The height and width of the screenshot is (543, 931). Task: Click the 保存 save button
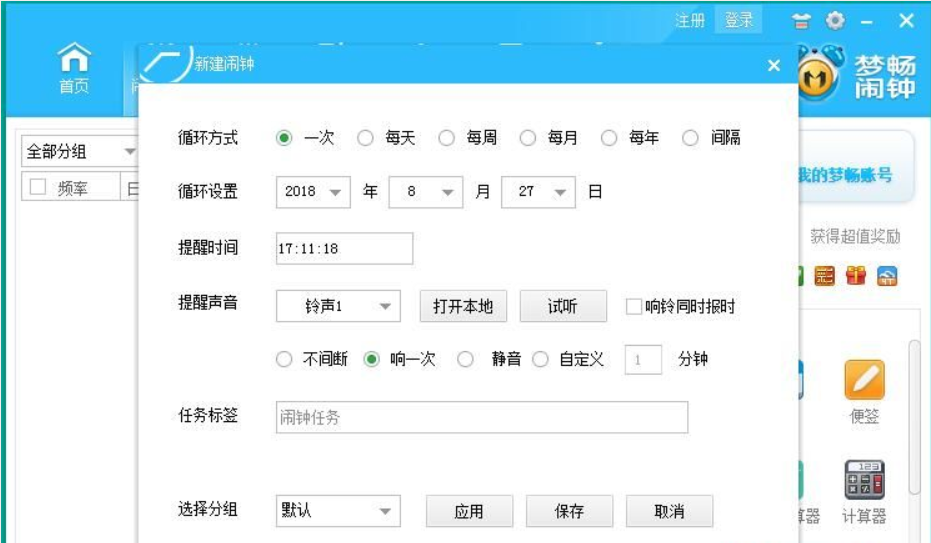coord(569,511)
